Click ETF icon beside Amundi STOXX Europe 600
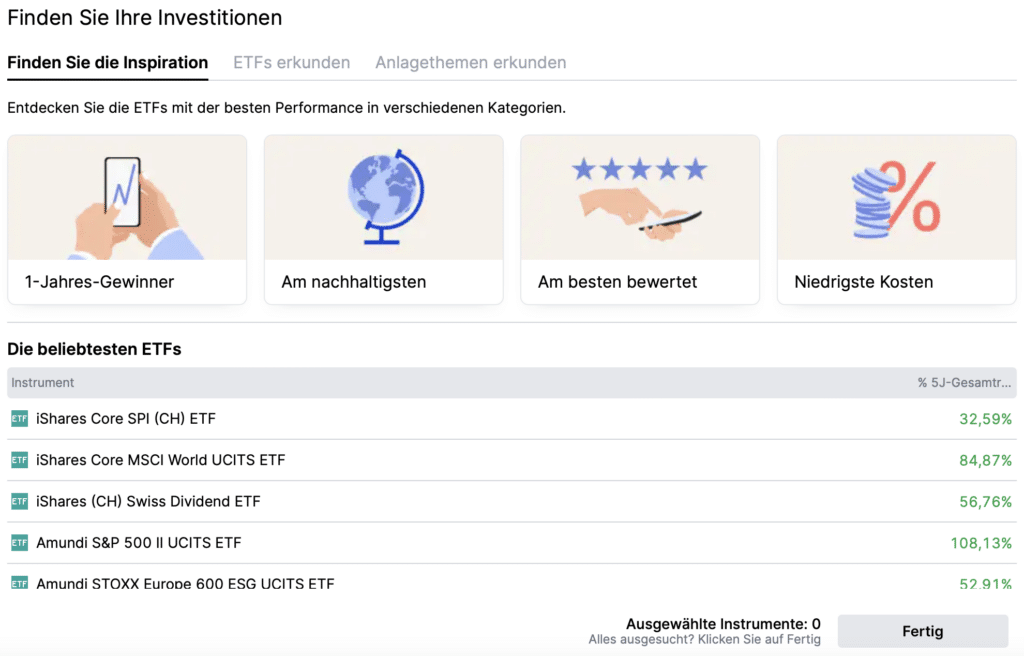 click(19, 582)
